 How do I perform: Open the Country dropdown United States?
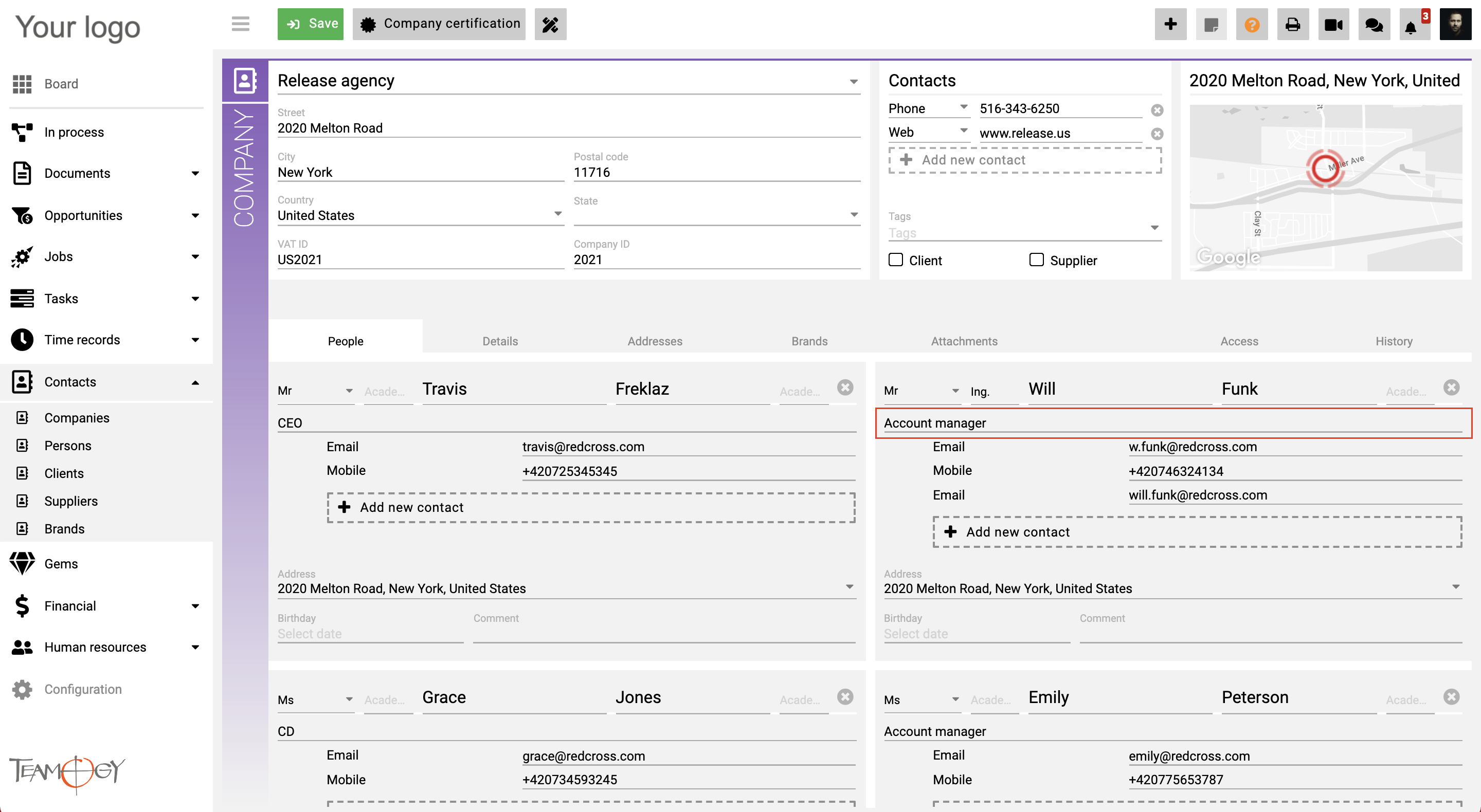420,215
